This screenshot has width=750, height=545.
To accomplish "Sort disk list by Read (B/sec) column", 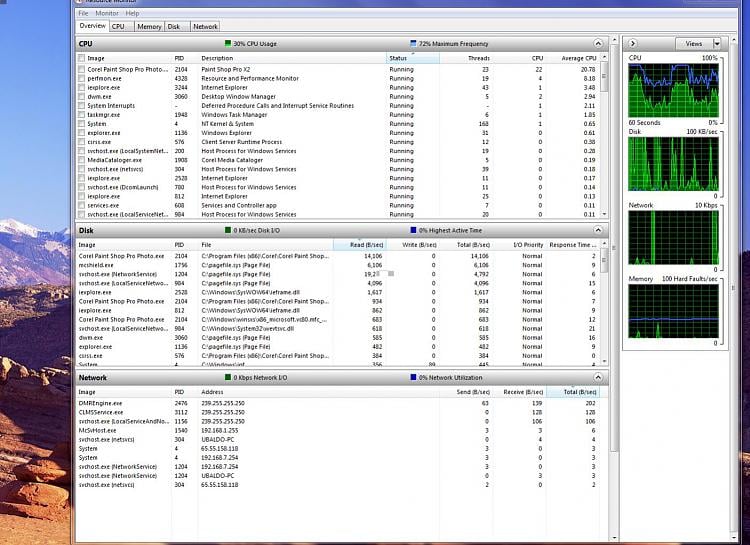I will coord(360,245).
